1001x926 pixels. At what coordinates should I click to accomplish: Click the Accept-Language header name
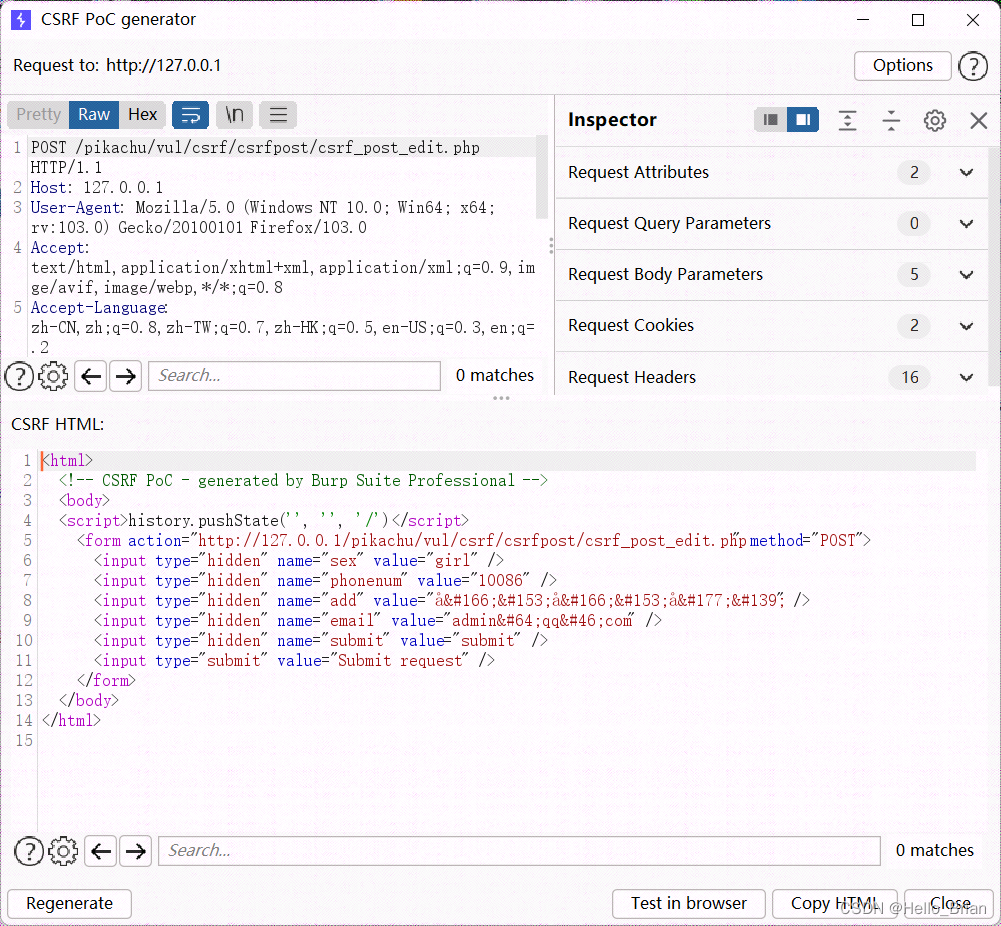[x=98, y=308]
